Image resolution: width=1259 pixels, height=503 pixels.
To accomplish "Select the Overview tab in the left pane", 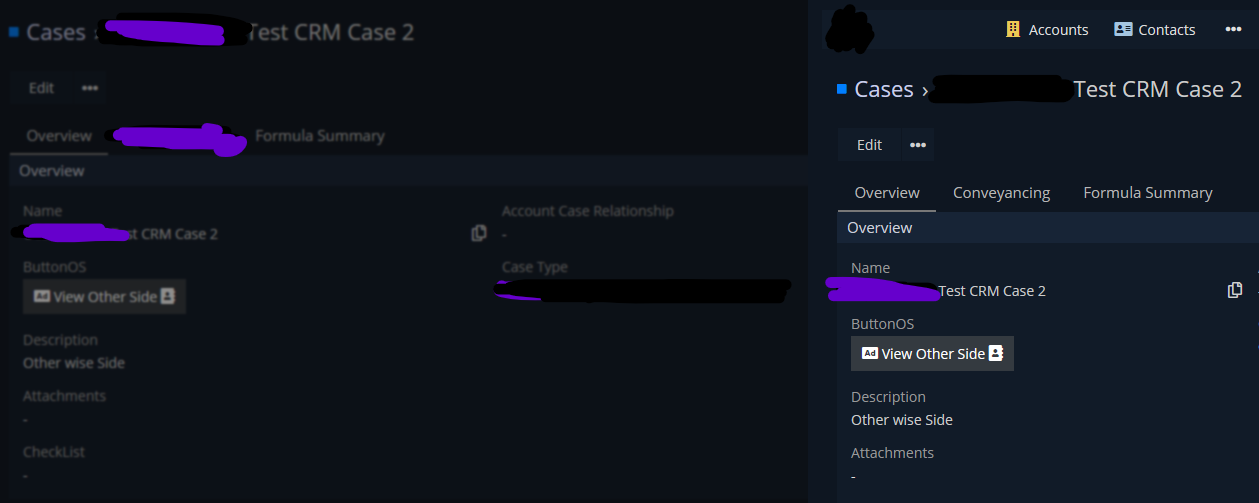I will [59, 136].
